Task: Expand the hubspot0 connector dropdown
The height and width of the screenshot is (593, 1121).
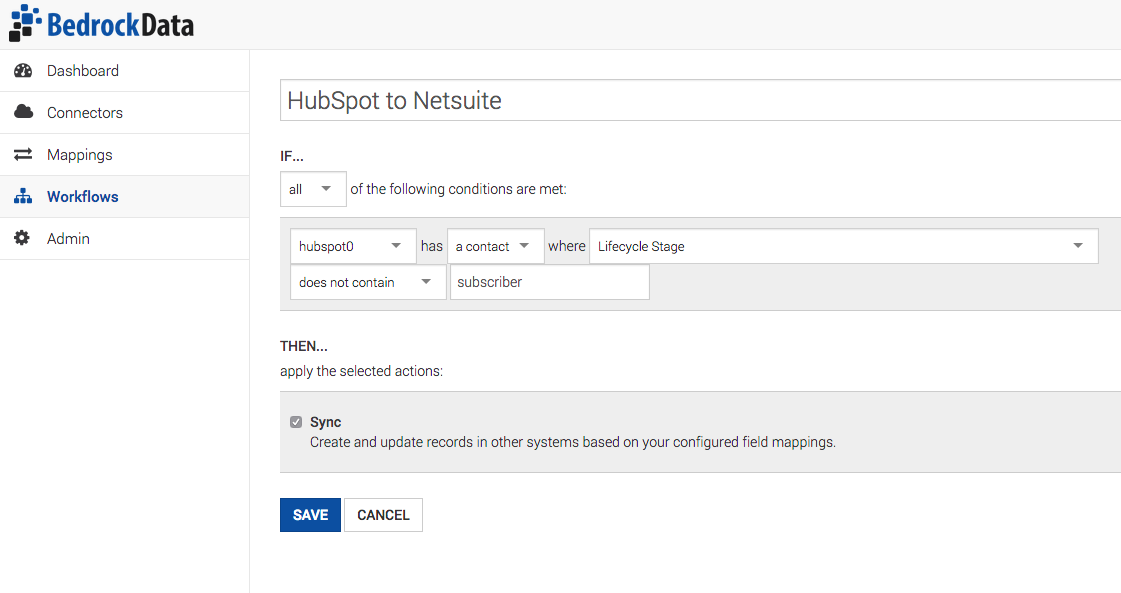Action: click(353, 246)
